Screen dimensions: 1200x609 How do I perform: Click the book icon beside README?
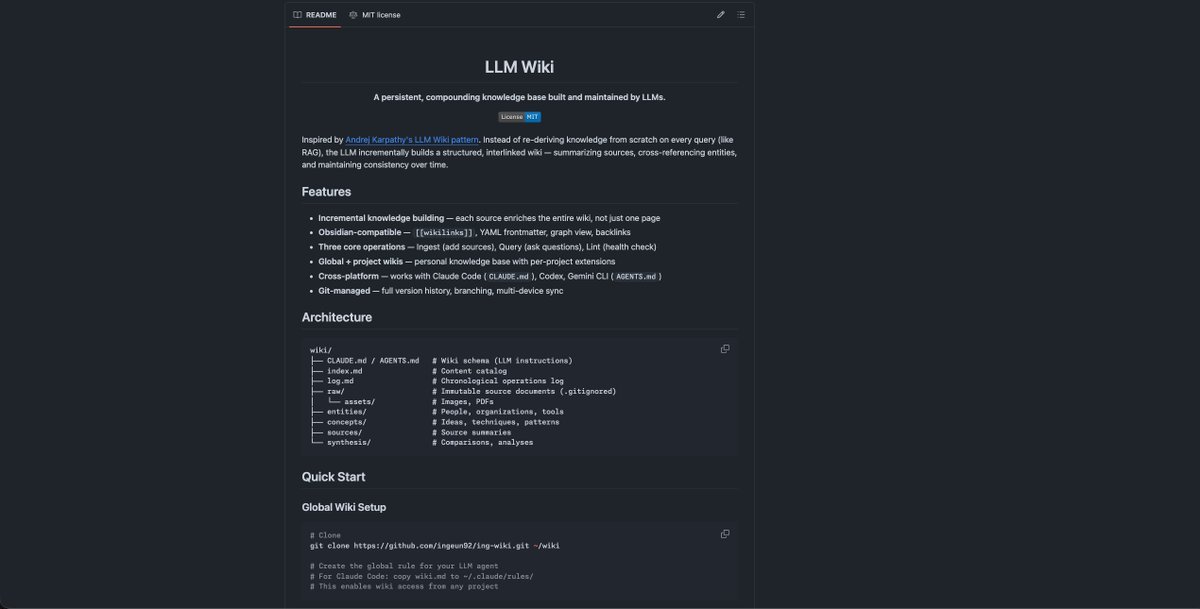(x=298, y=15)
